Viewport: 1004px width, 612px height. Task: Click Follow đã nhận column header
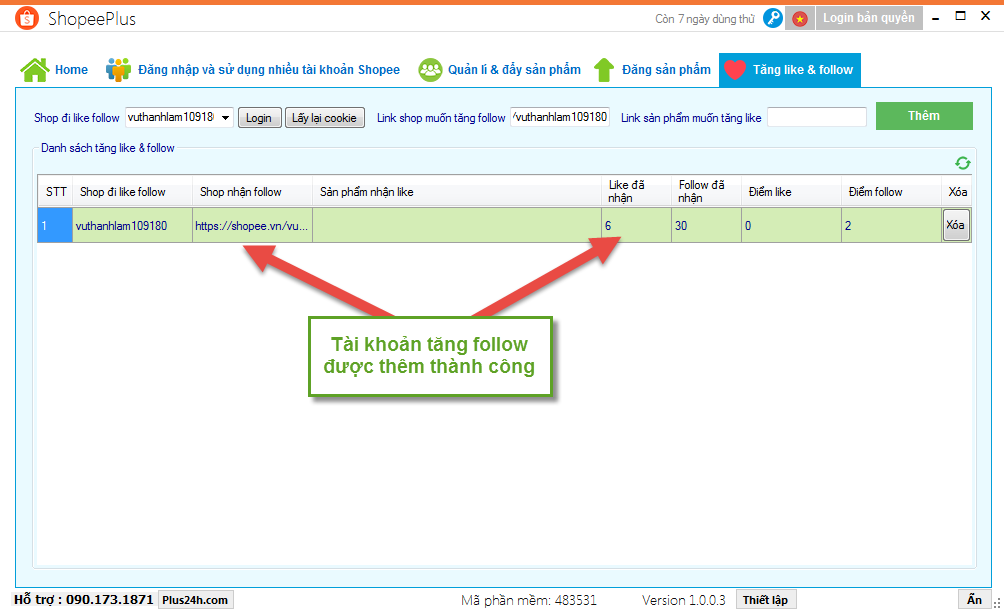706,191
